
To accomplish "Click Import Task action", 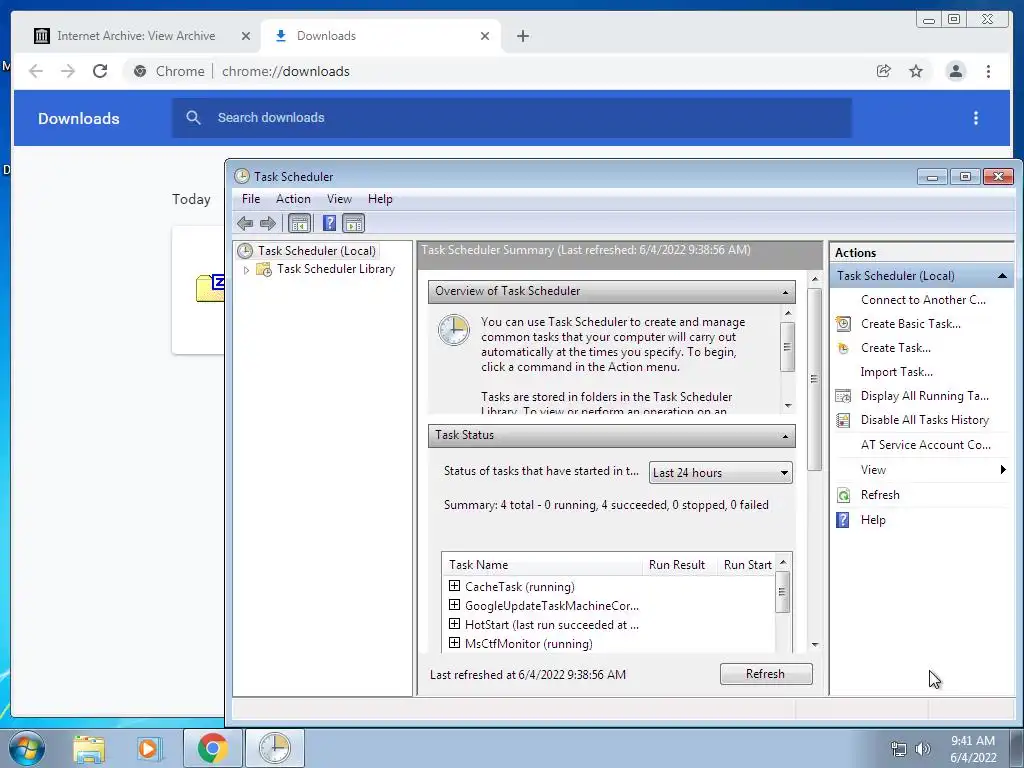I will (896, 372).
